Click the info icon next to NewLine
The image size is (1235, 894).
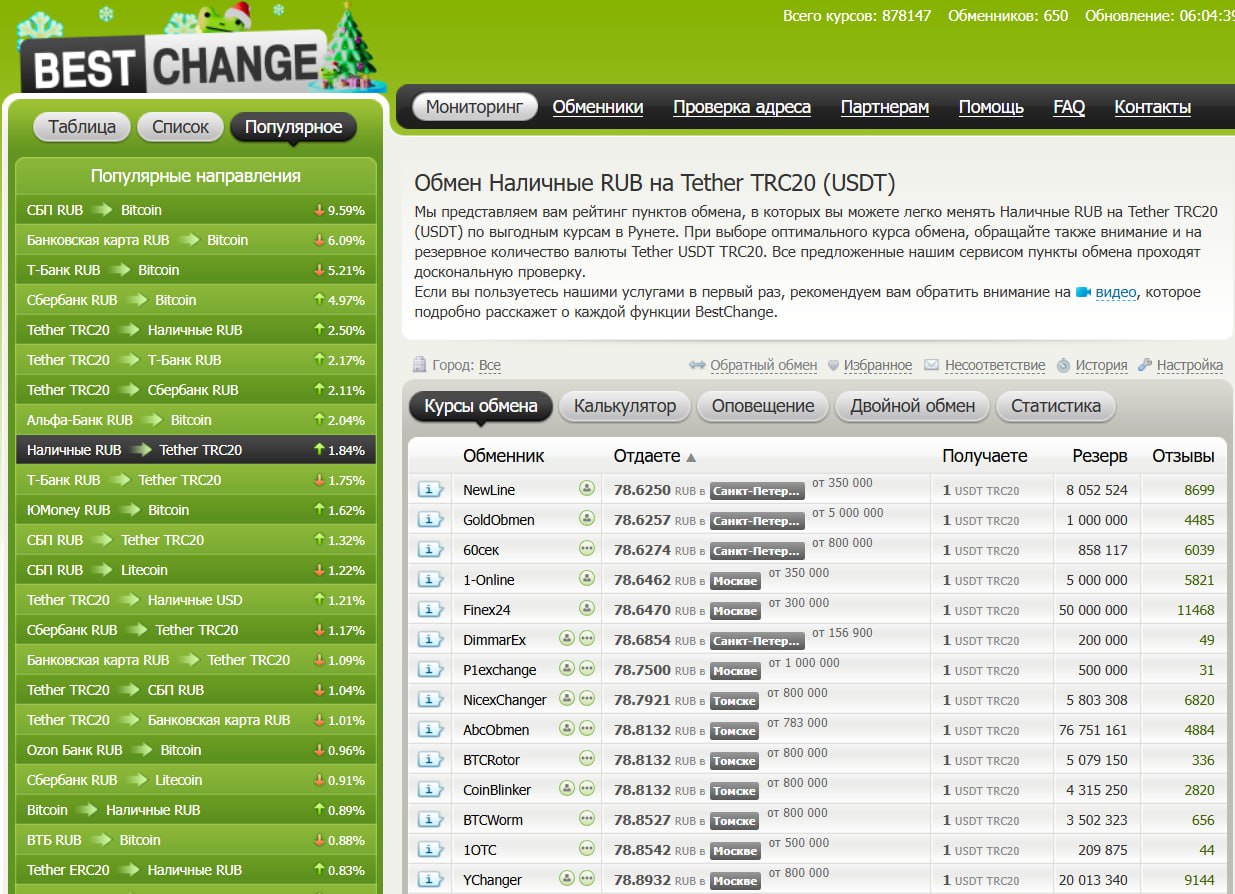coord(430,490)
